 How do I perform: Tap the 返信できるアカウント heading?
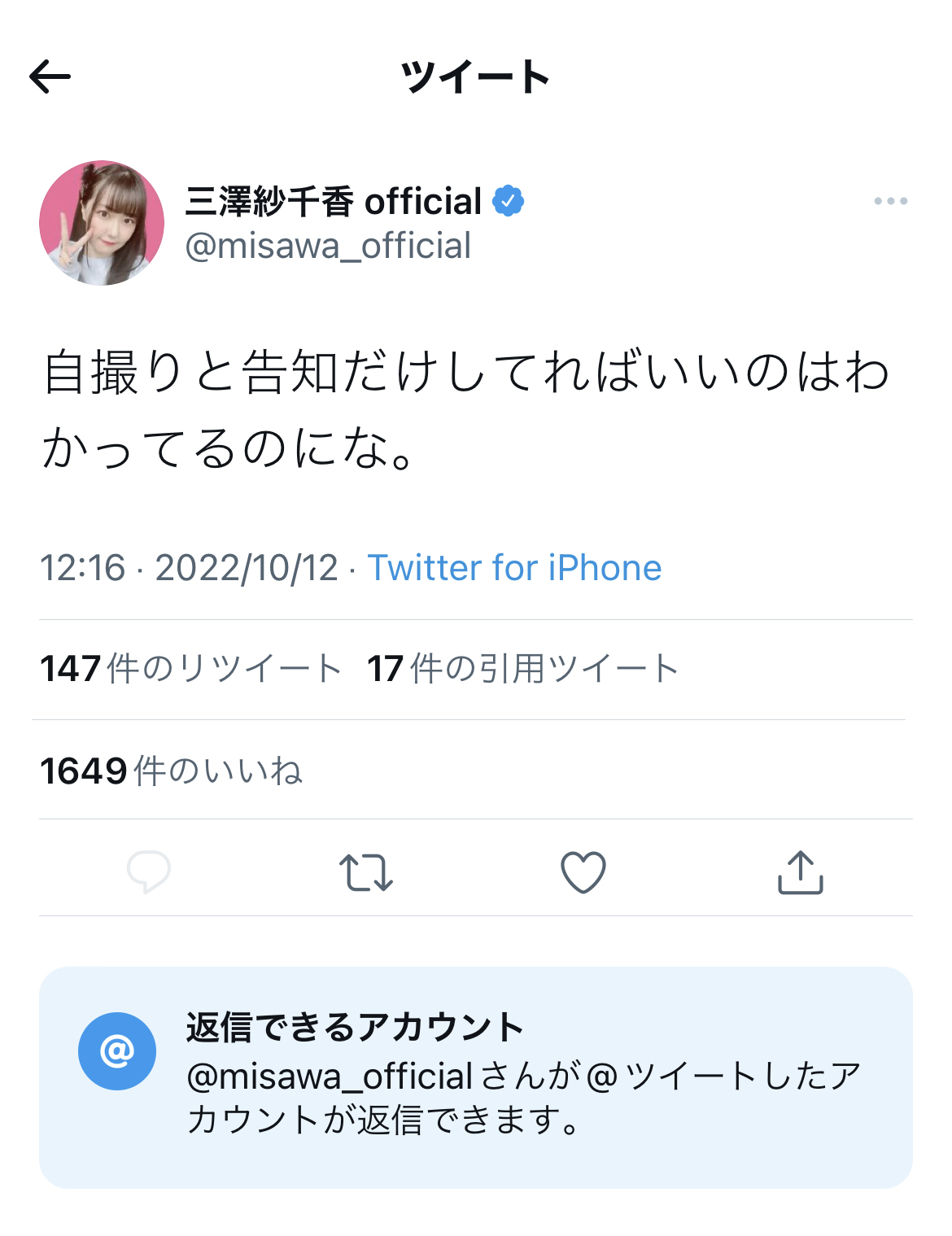355,1027
